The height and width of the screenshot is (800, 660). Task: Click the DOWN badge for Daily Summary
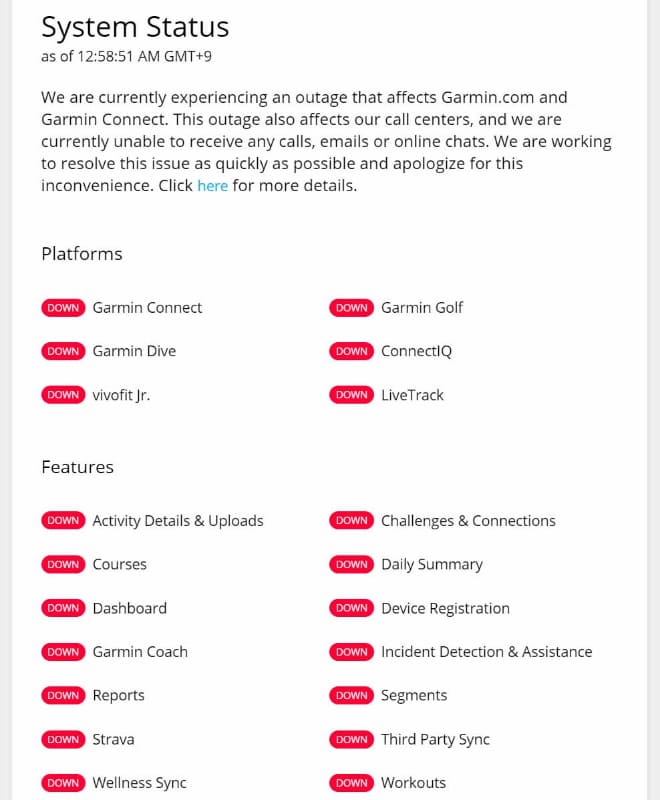pos(352,565)
